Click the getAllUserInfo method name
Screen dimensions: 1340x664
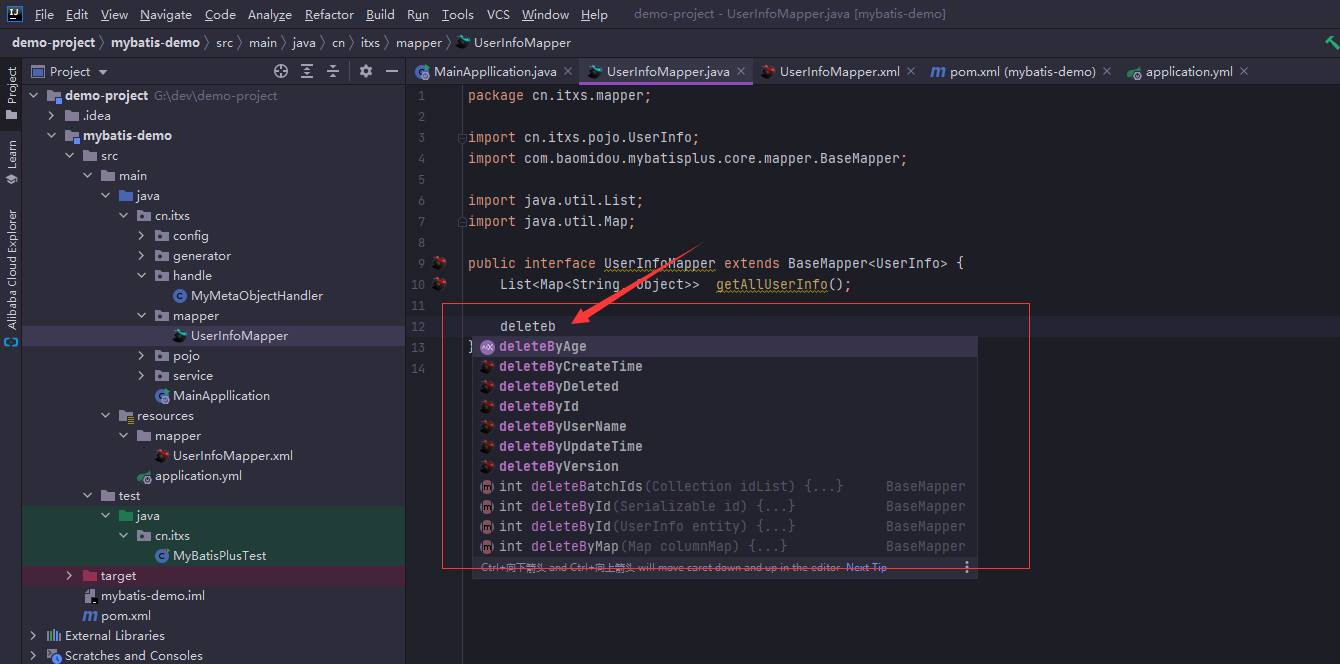click(x=772, y=284)
